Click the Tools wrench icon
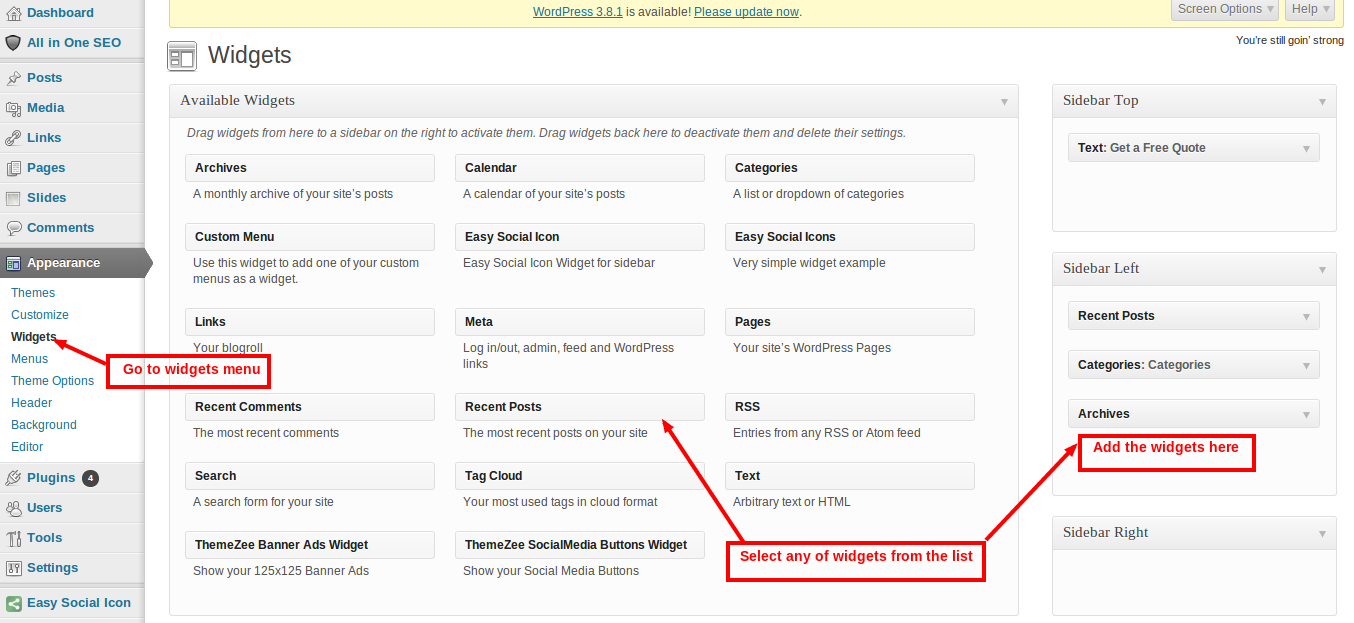The height and width of the screenshot is (623, 1354). pos(13,538)
